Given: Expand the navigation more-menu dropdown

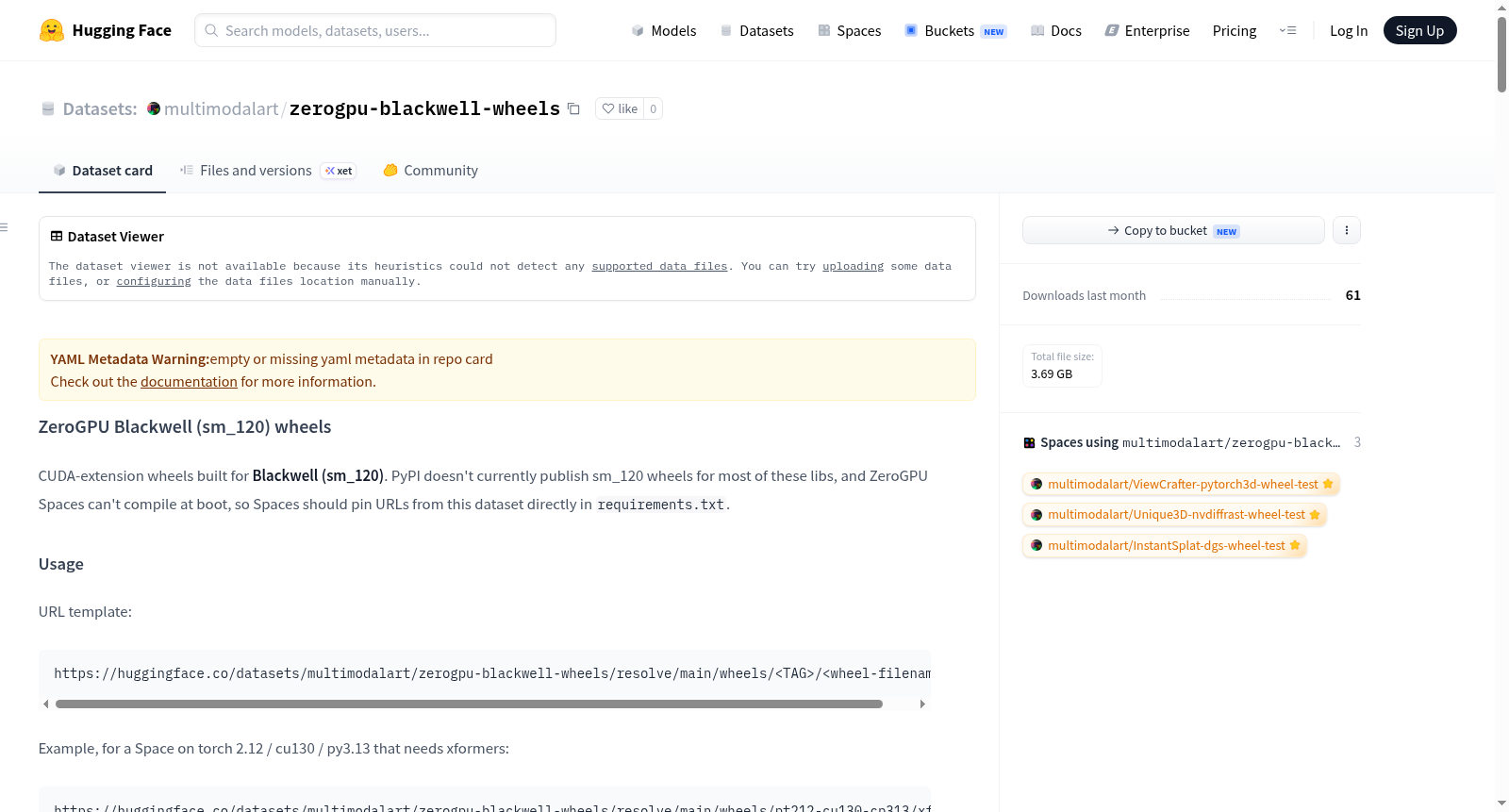Looking at the screenshot, I should (x=1287, y=30).
